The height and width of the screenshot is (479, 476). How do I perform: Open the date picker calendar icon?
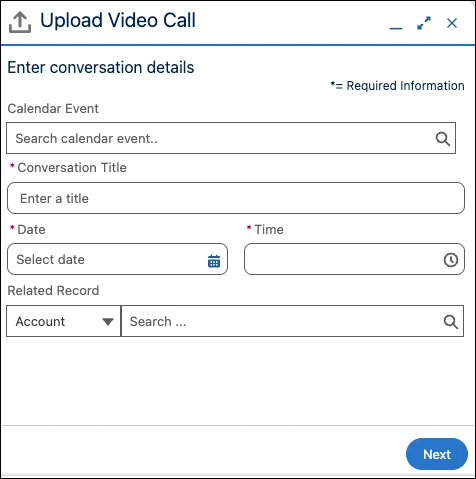pyautogui.click(x=214, y=261)
